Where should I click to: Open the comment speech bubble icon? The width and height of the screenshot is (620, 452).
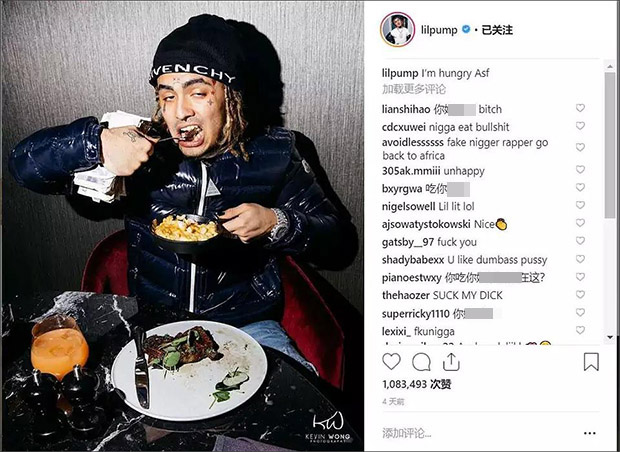tap(422, 361)
